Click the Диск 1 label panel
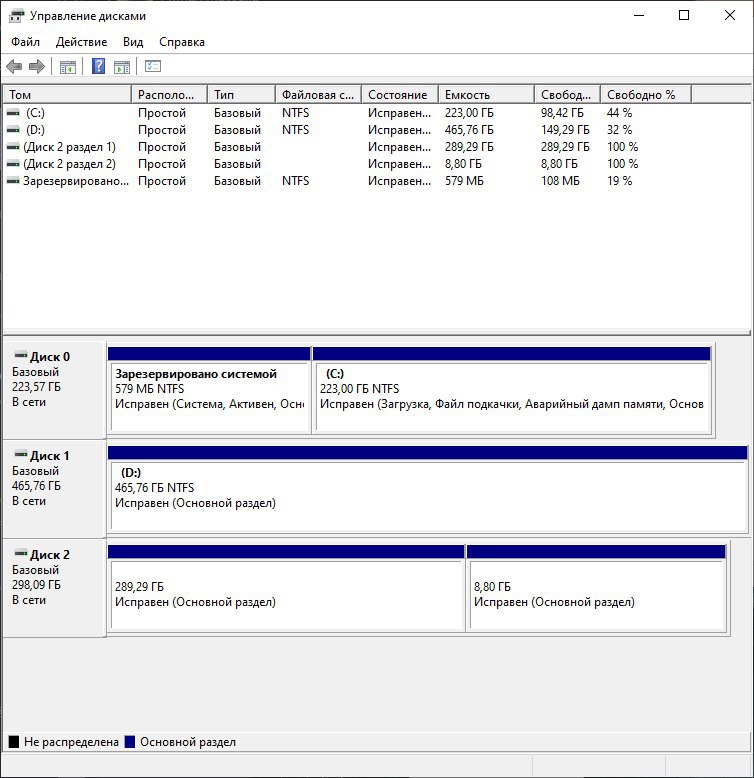754x778 pixels. [54, 489]
